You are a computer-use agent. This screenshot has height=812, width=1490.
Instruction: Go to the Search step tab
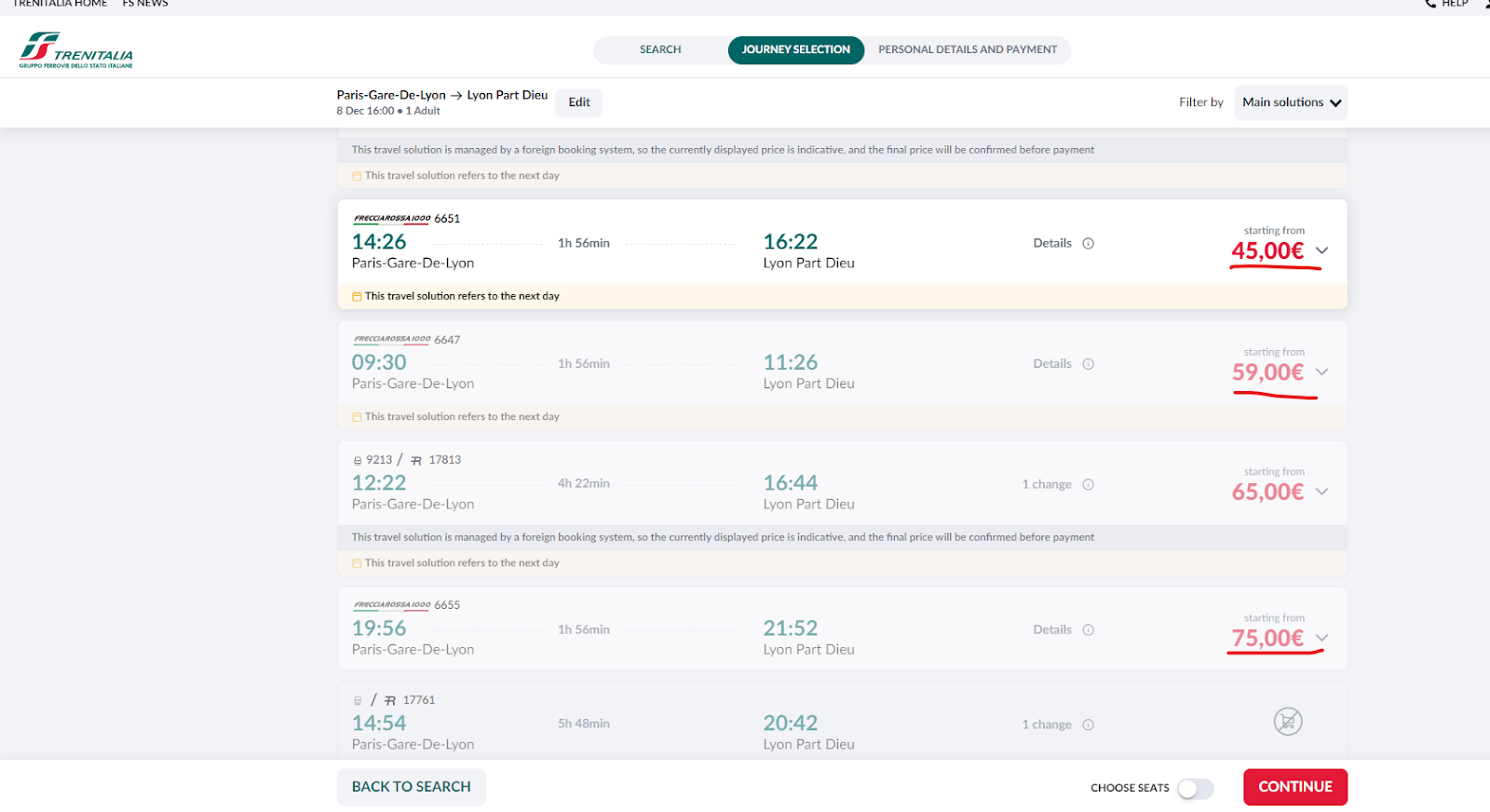point(660,49)
